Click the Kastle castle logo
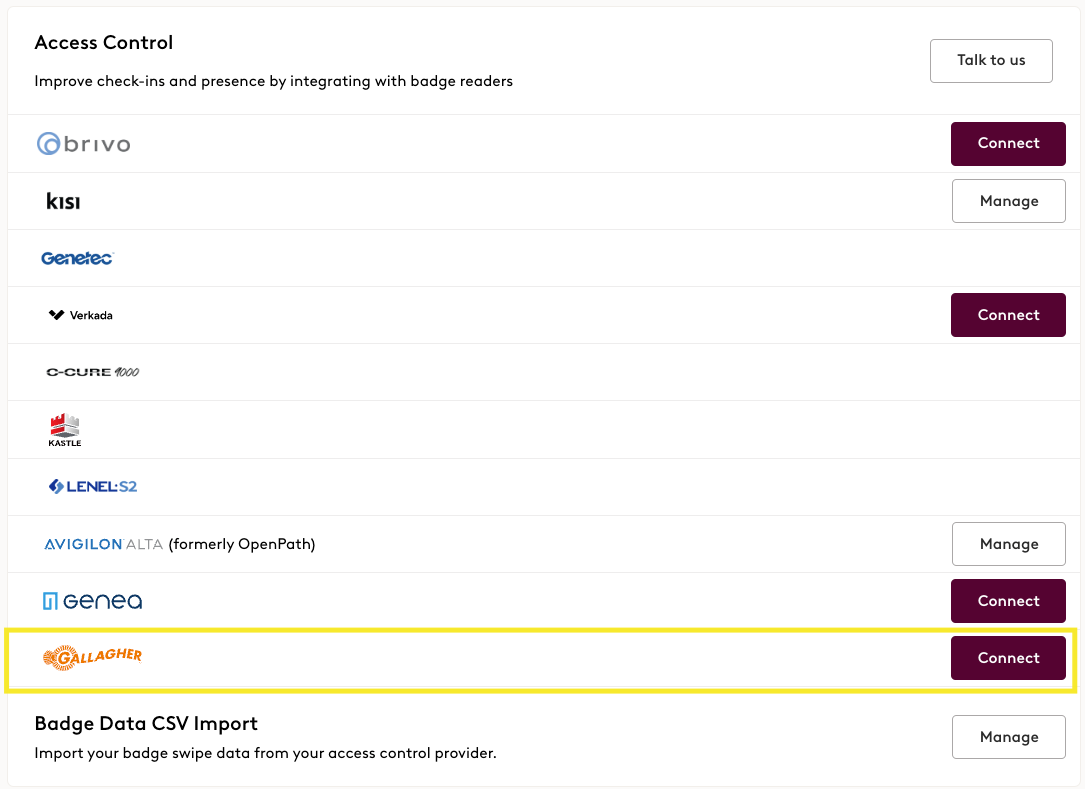The width and height of the screenshot is (1085, 789). pyautogui.click(x=64, y=430)
